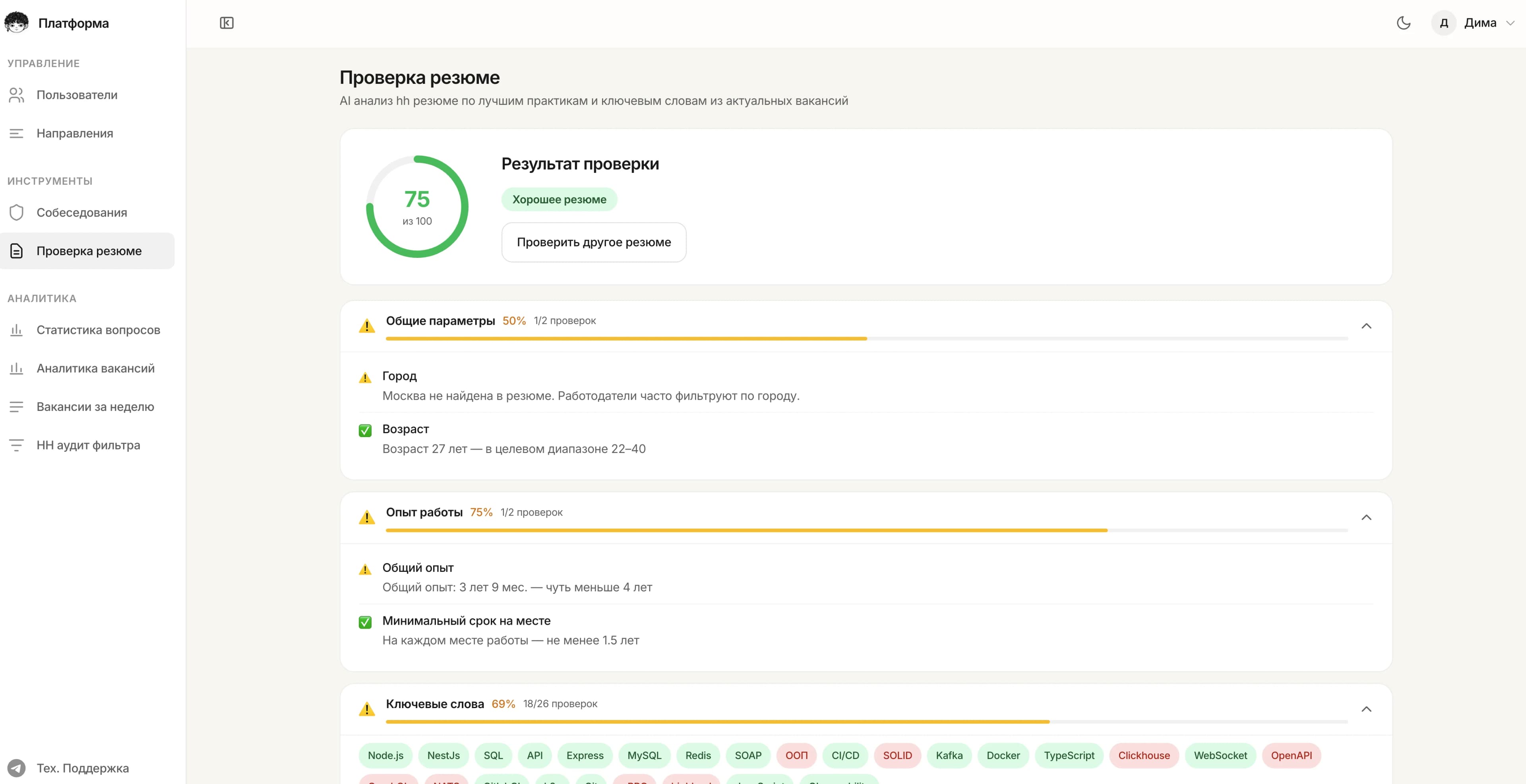1526x784 pixels.
Task: Open the Пользователи section icon
Action: [16, 95]
